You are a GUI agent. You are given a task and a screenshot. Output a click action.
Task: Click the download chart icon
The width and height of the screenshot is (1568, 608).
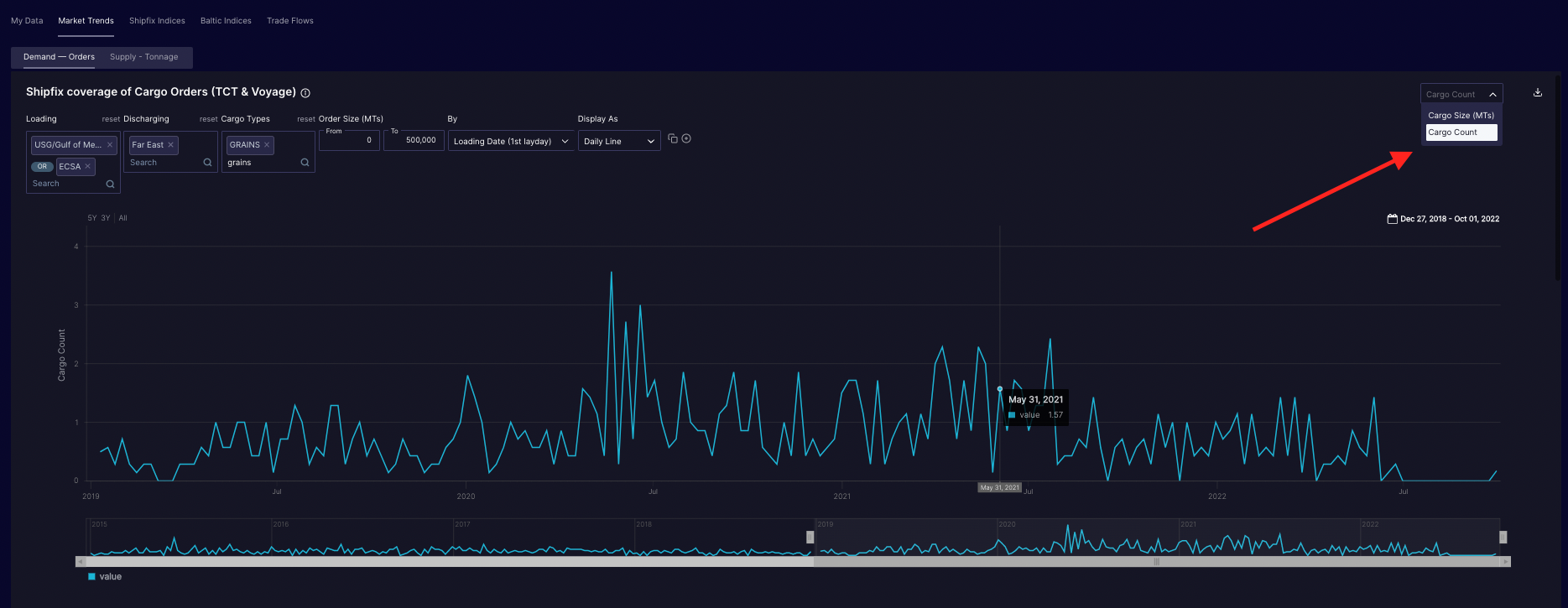tap(1537, 93)
